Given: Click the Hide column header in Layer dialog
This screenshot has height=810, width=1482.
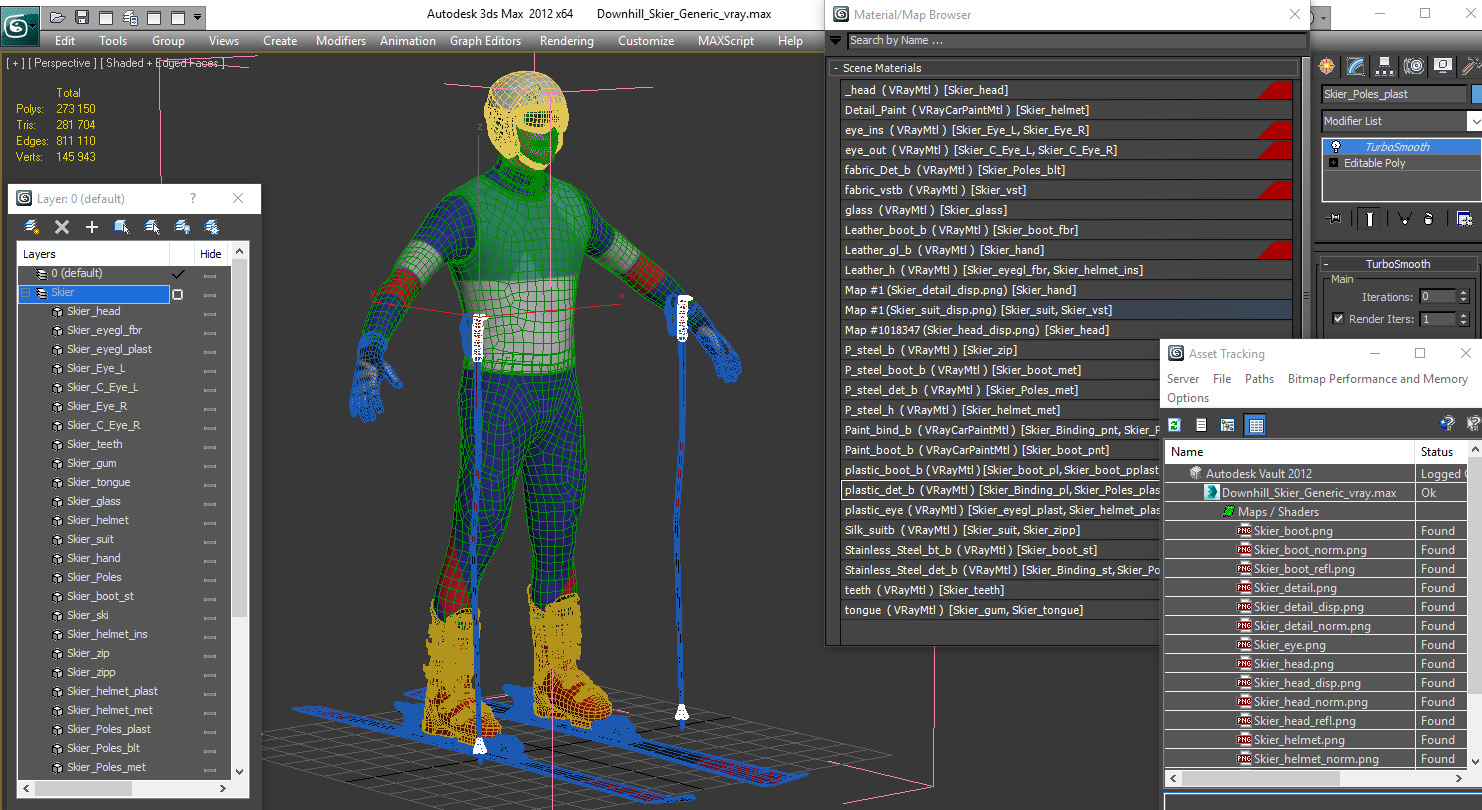Looking at the screenshot, I should [x=210, y=254].
